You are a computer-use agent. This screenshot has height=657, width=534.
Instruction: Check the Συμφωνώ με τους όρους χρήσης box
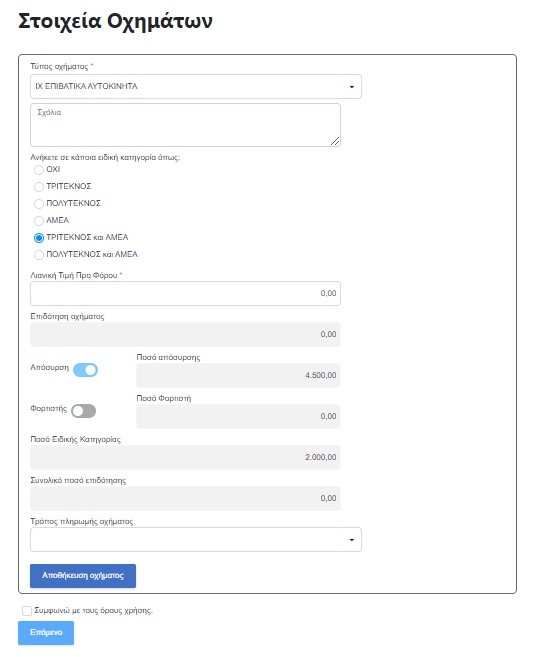[x=27, y=611]
